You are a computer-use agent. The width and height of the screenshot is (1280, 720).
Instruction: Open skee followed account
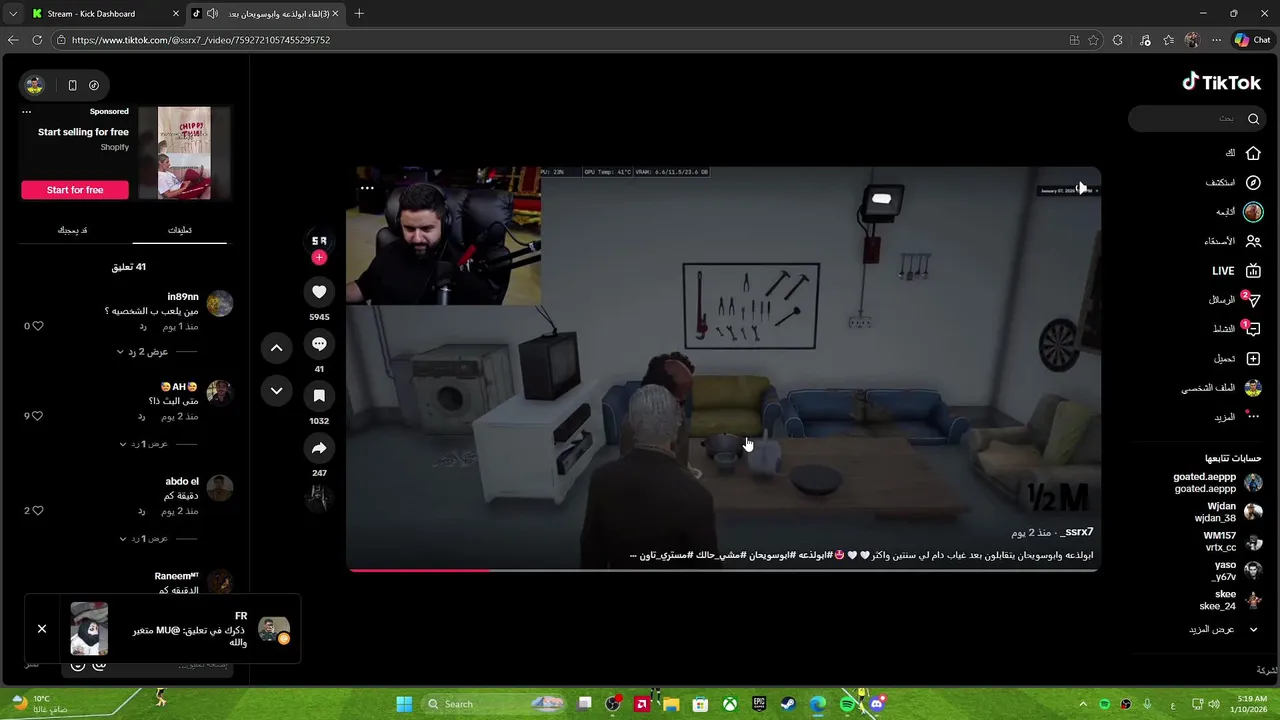pos(1231,600)
